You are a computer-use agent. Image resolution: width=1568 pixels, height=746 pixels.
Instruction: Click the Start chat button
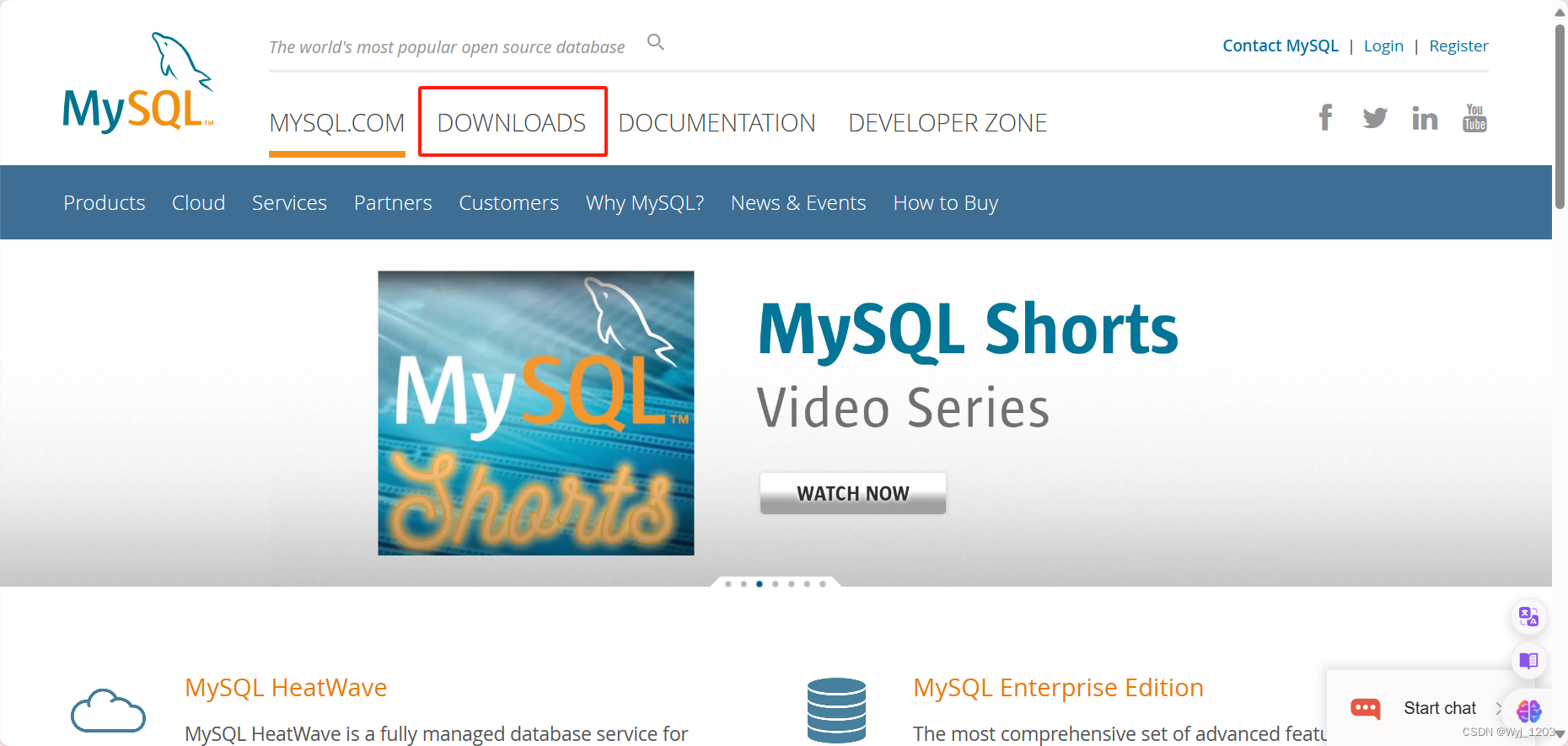[1440, 708]
